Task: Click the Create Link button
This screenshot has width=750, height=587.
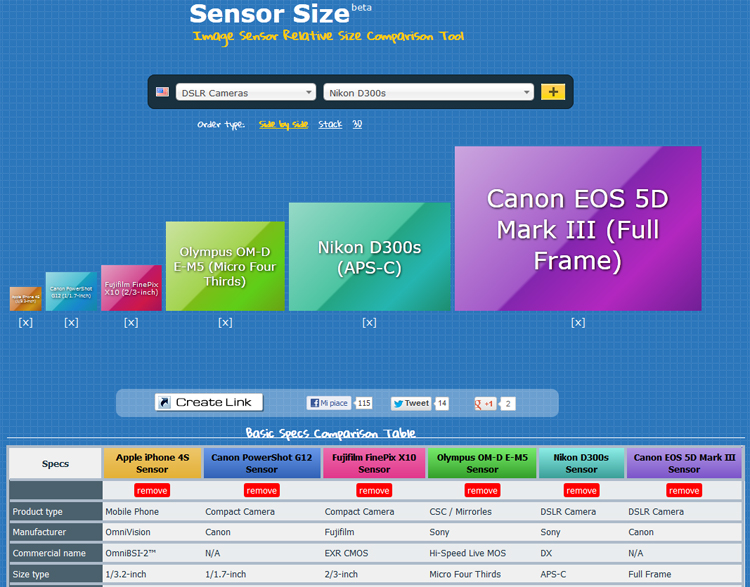Action: [x=209, y=402]
